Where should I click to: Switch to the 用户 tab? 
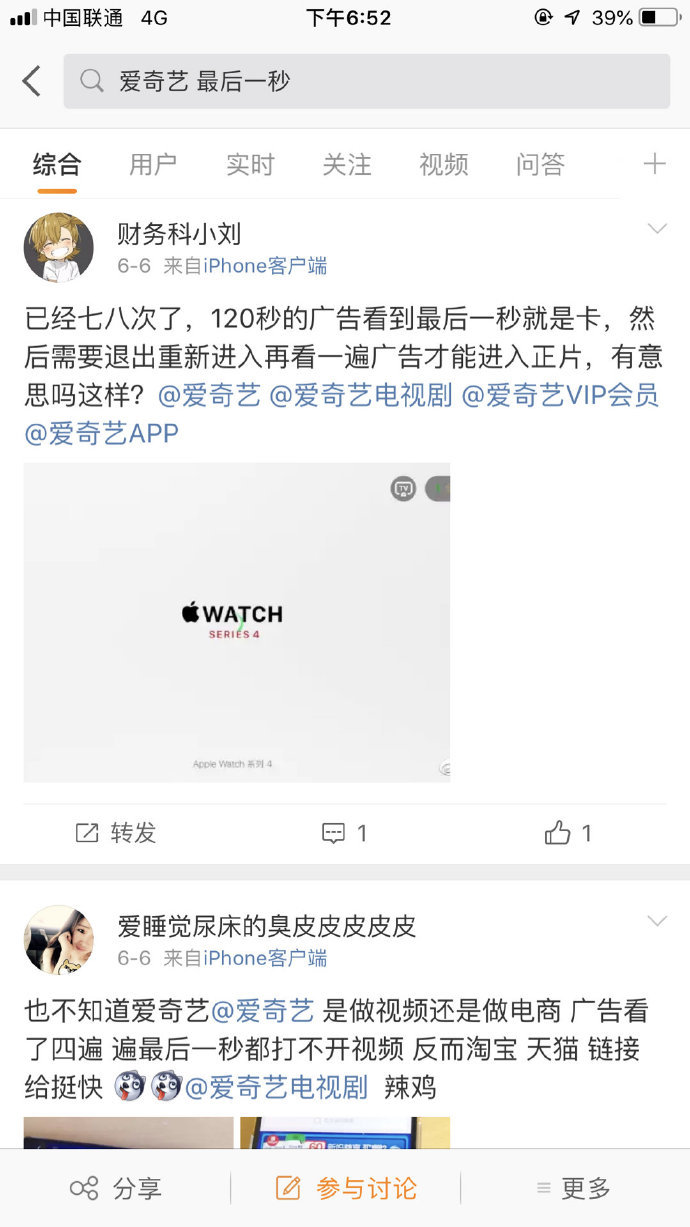pos(153,164)
